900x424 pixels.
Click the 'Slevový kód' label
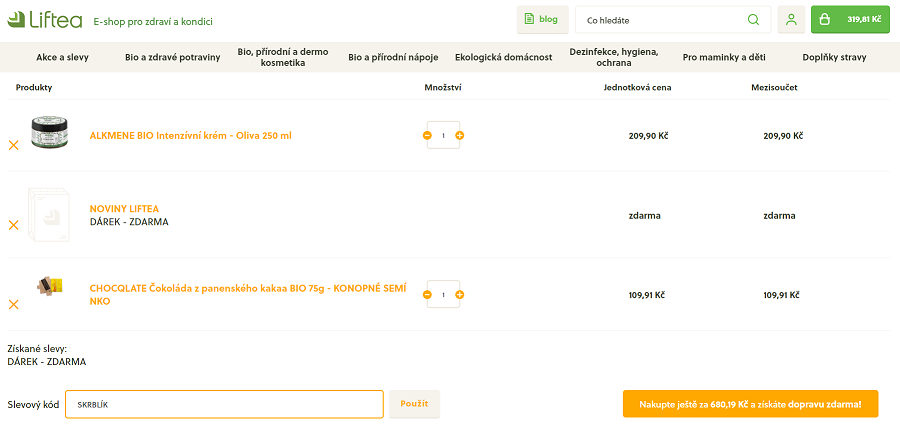click(33, 404)
